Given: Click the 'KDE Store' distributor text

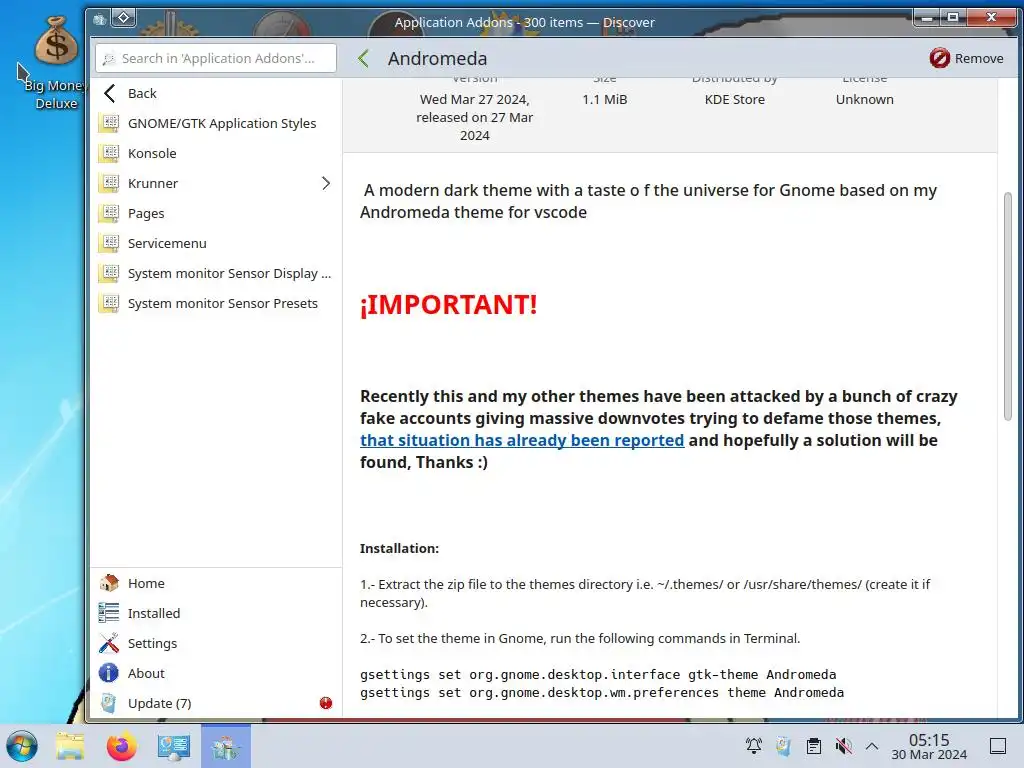Looking at the screenshot, I should [x=735, y=99].
